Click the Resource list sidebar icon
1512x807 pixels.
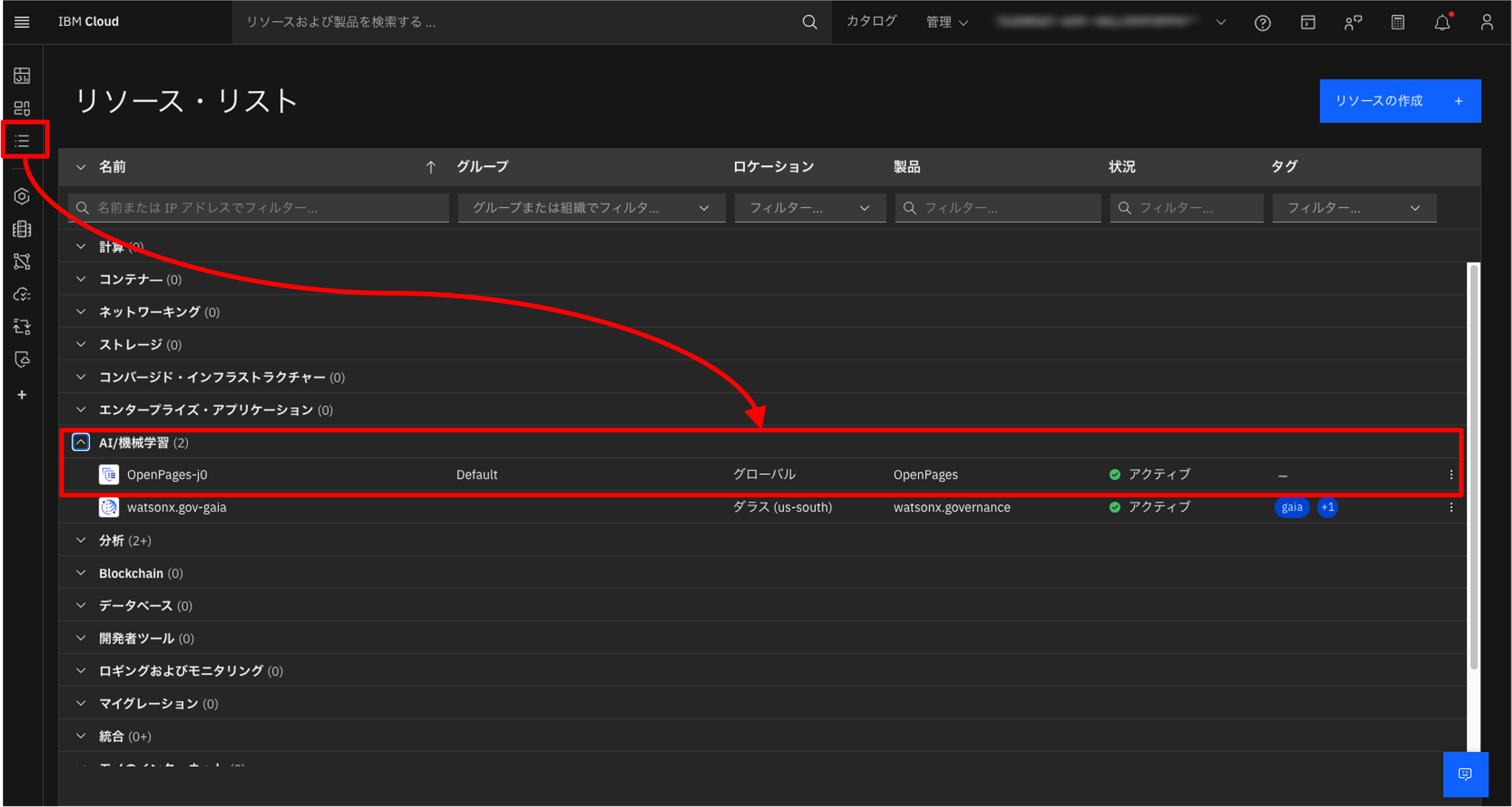pos(22,141)
